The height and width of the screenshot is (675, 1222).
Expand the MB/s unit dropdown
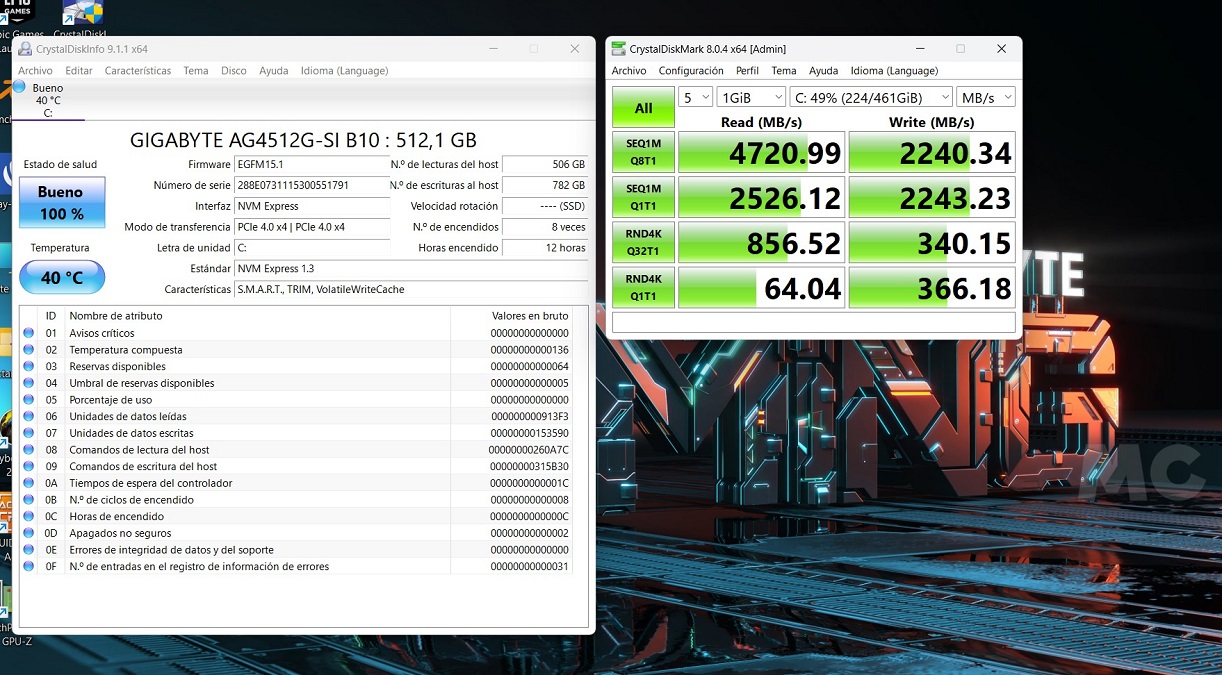tap(985, 97)
